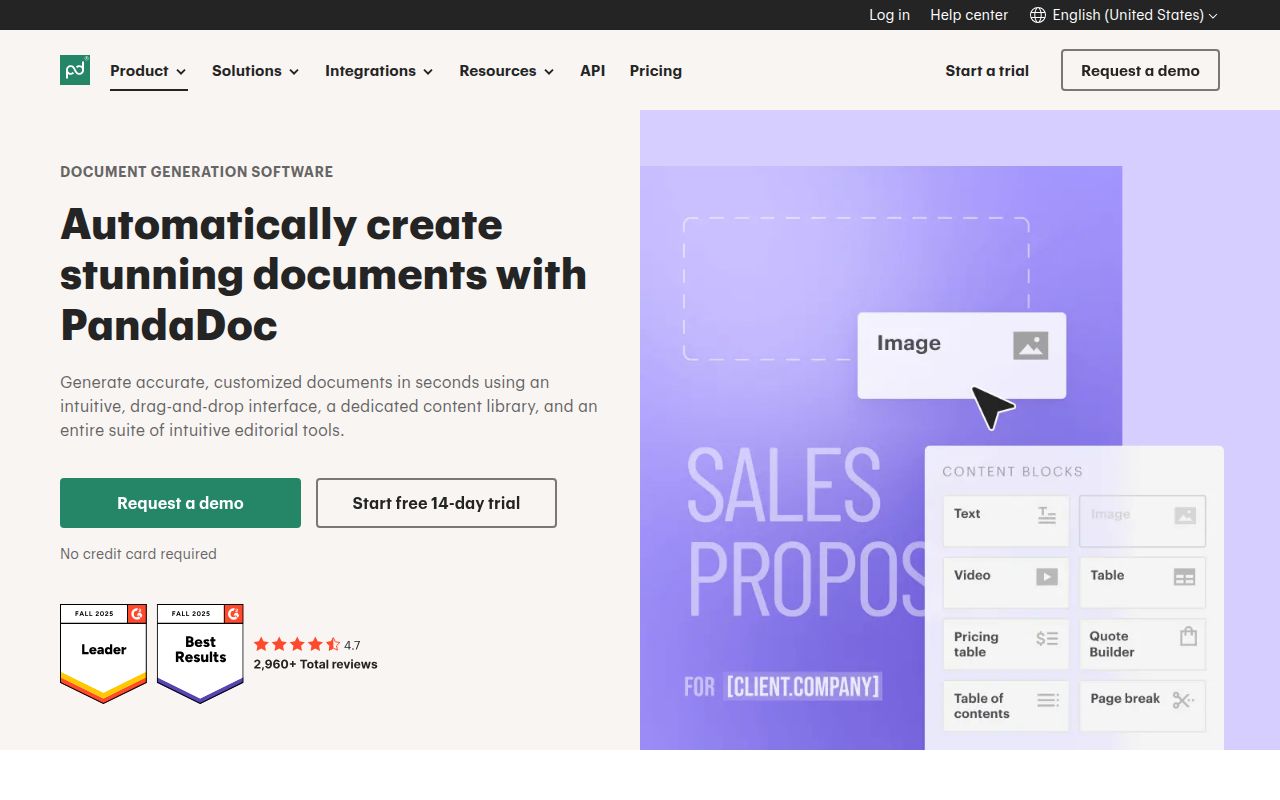Click the Table block grid icon
The width and height of the screenshot is (1280, 800).
click(x=1184, y=577)
